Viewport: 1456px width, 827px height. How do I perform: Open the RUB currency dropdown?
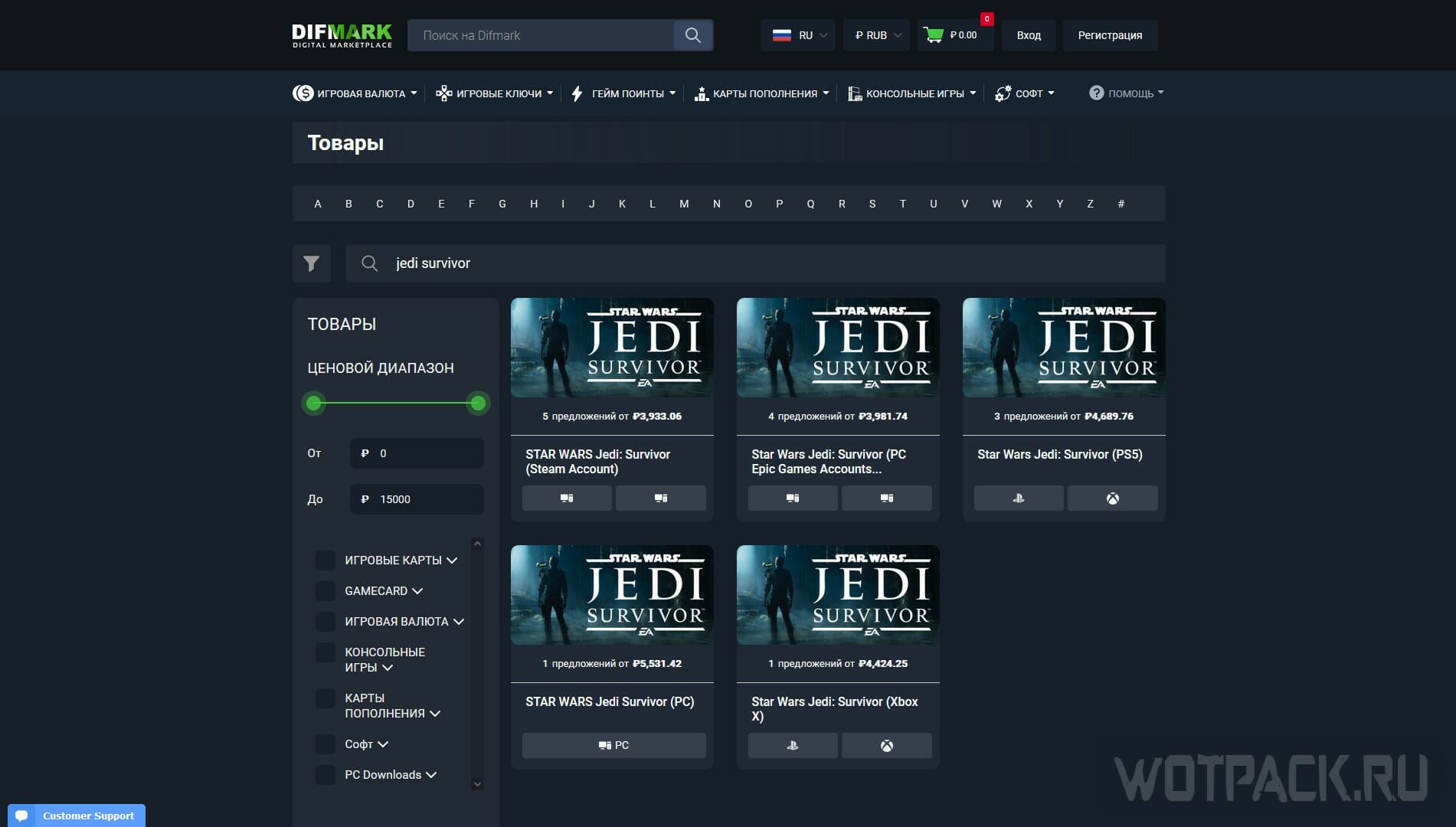[x=876, y=35]
